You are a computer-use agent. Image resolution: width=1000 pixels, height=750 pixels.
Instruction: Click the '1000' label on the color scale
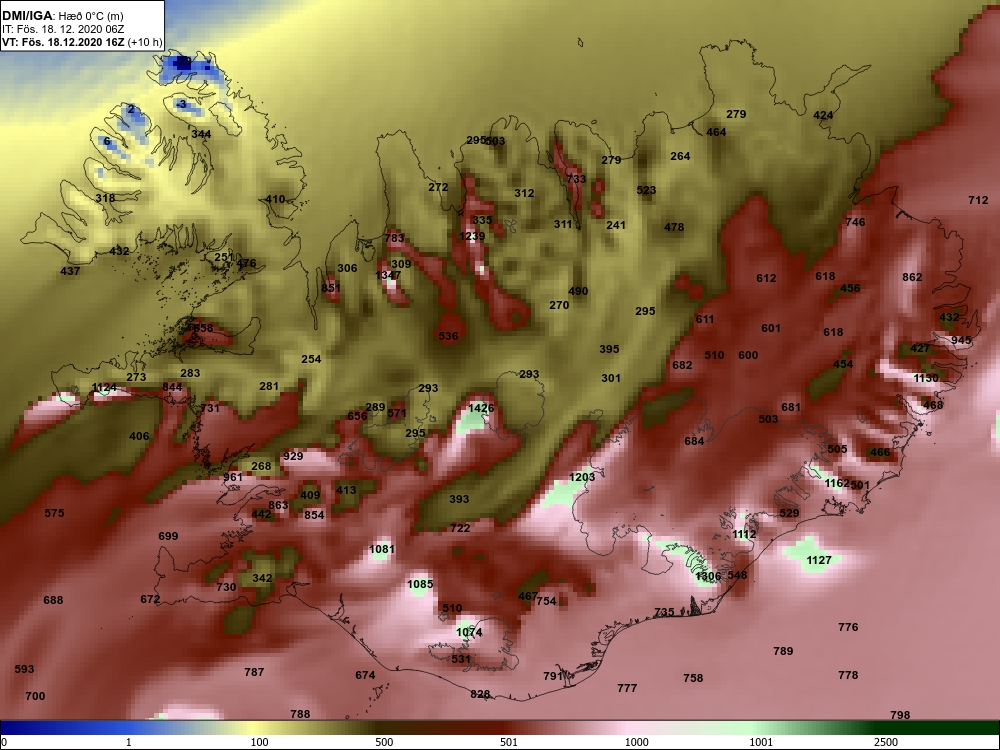pyautogui.click(x=636, y=742)
